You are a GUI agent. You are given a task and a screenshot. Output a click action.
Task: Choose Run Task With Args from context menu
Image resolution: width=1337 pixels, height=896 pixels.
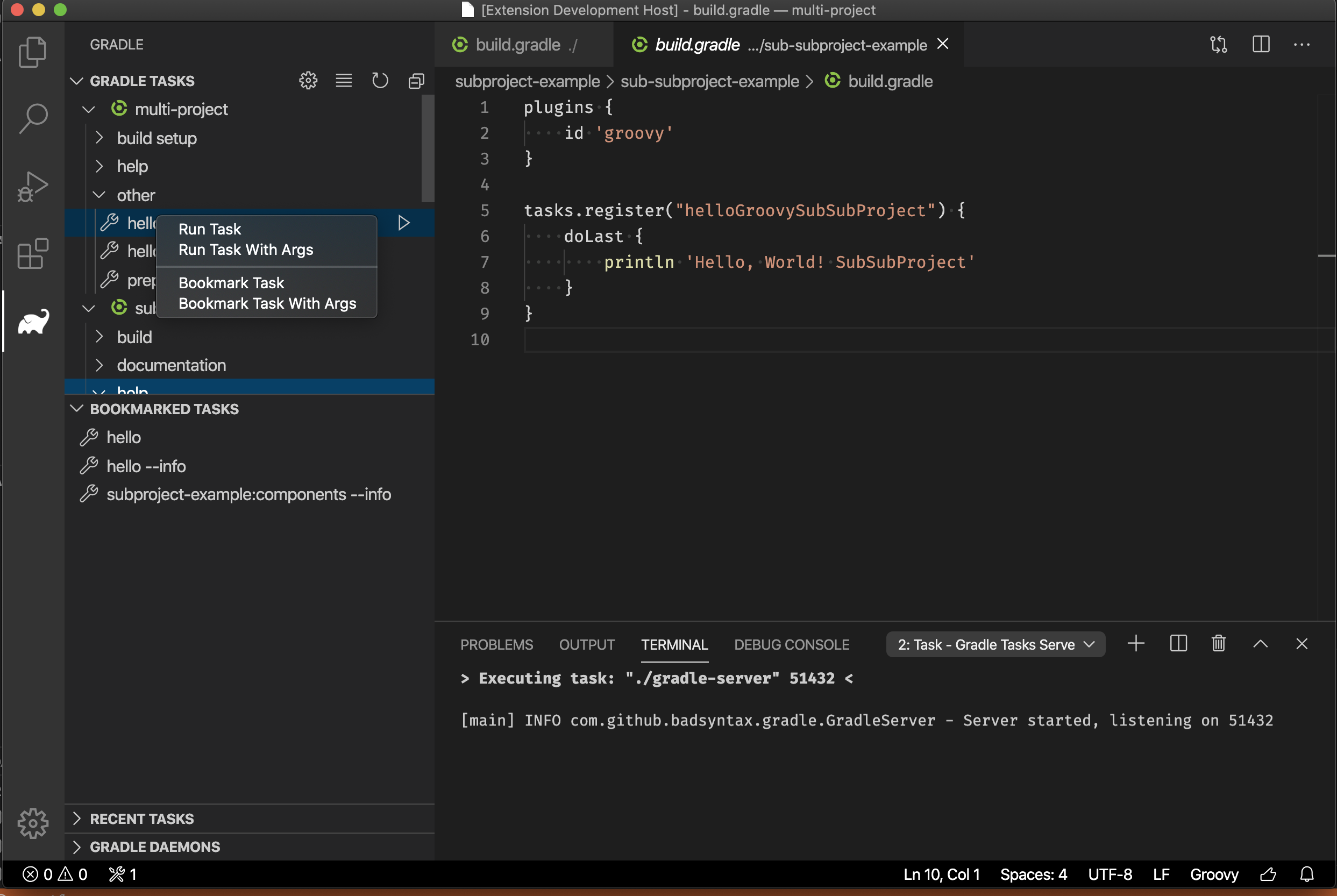click(246, 250)
